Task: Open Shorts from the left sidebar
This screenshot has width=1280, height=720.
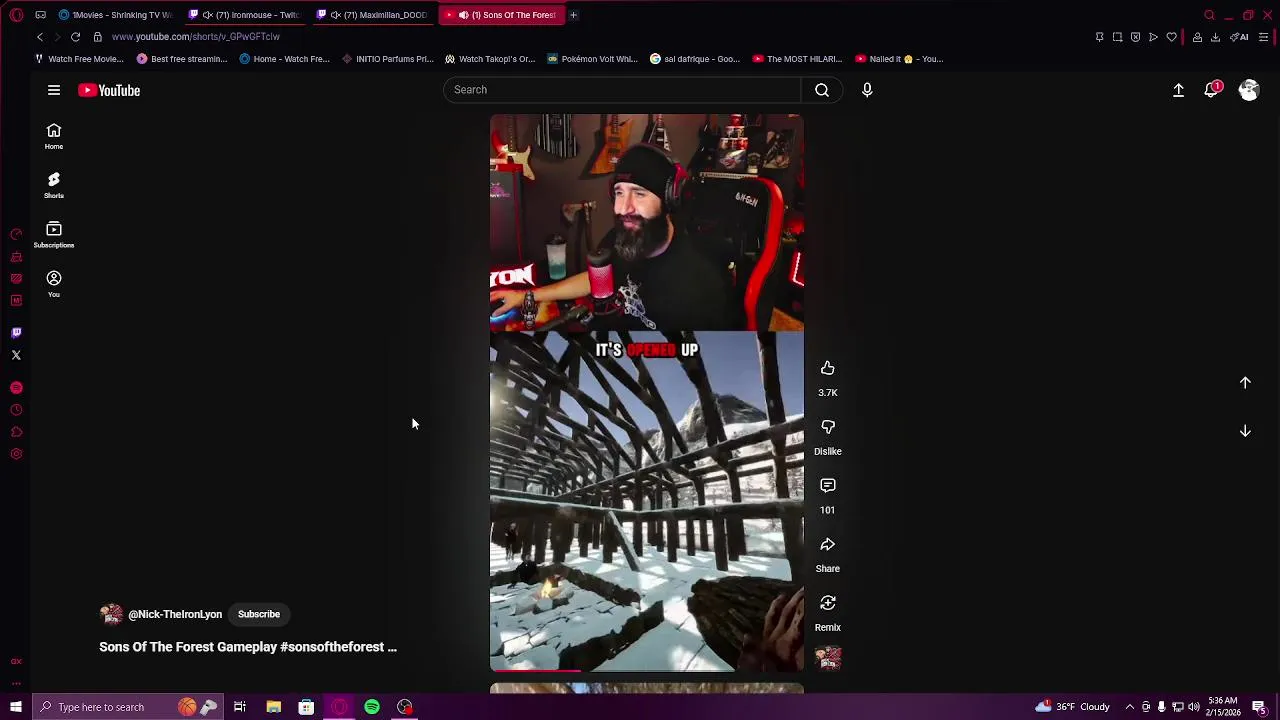Action: click(x=54, y=185)
